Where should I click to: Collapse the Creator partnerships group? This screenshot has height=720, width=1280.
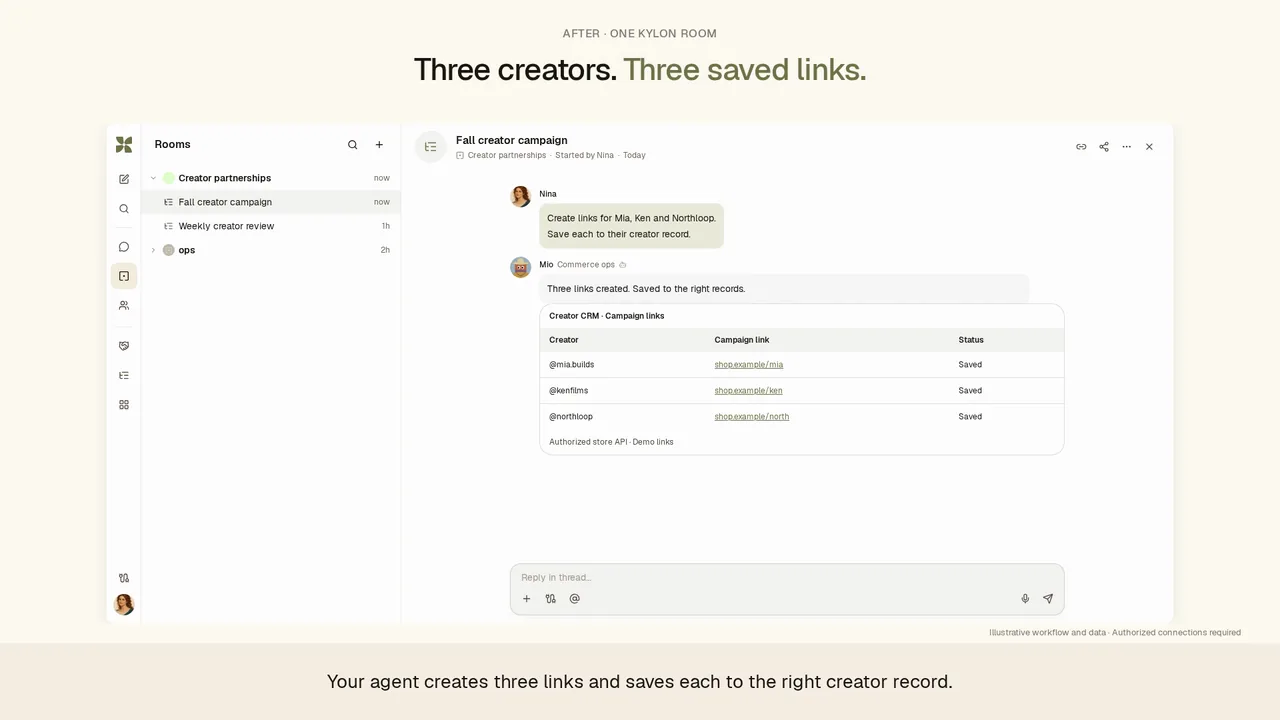(x=153, y=178)
